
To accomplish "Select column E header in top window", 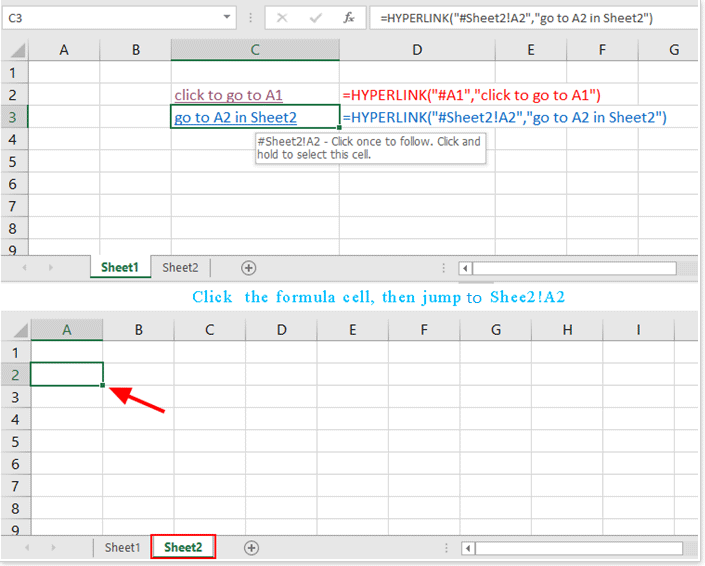I will pos(531,49).
